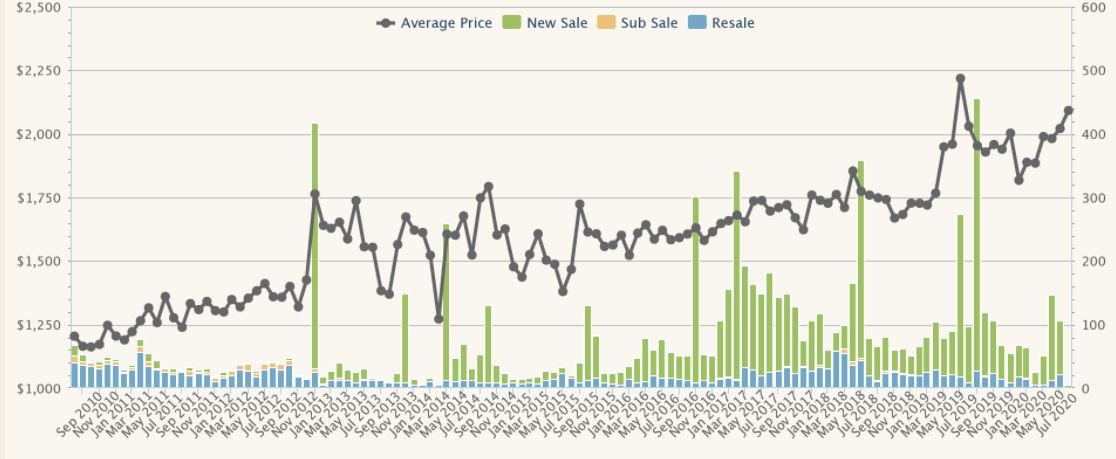The height and width of the screenshot is (459, 1116).
Task: Click the highest average price data point
Action: (x=960, y=78)
